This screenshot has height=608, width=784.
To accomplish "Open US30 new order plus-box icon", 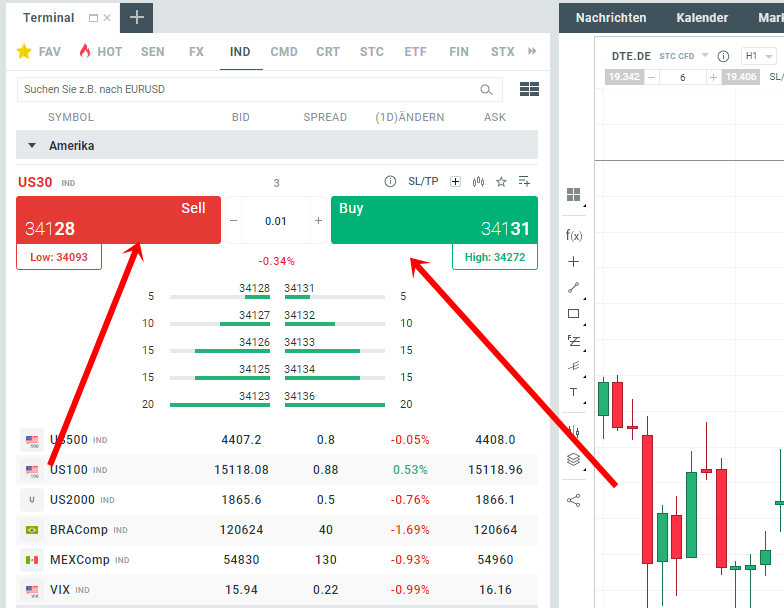I will (455, 182).
